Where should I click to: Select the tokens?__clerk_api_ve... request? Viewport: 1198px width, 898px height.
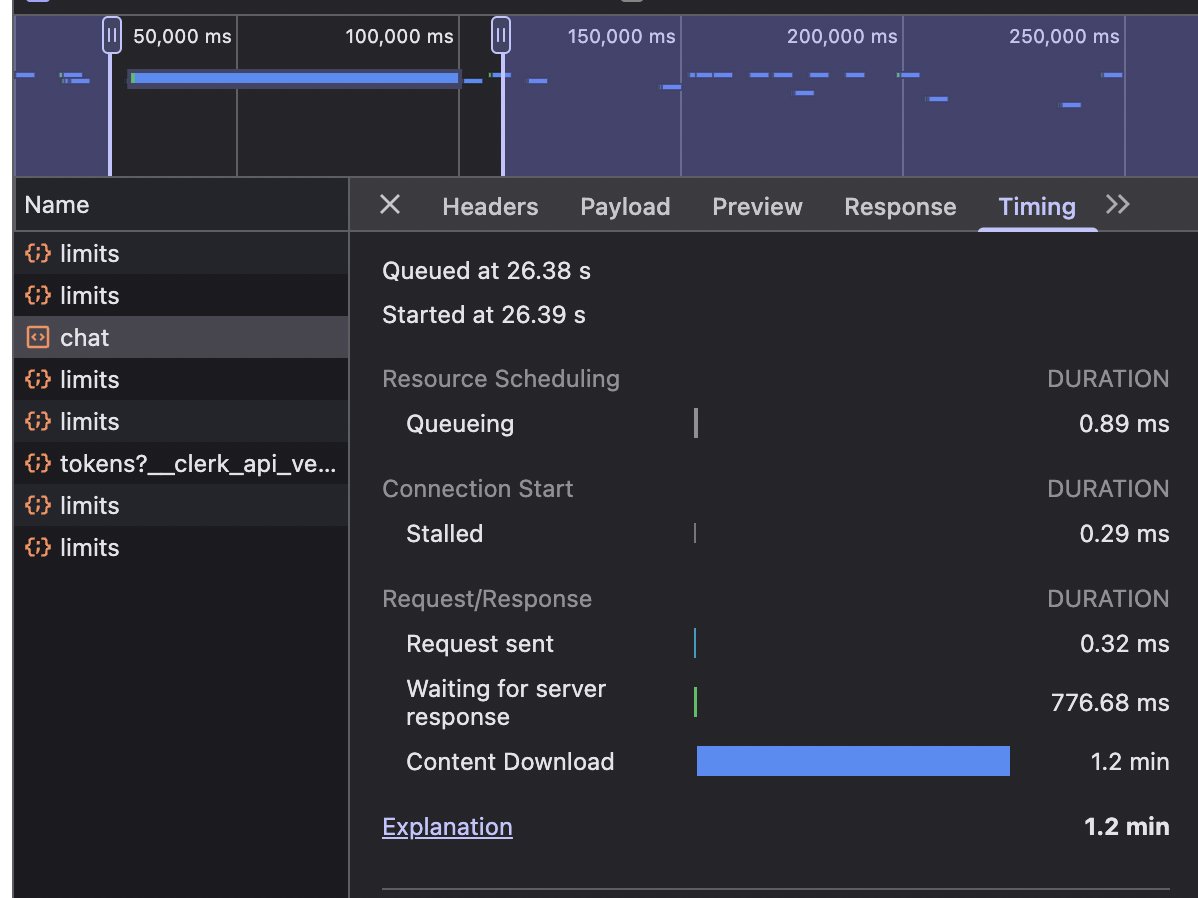181,463
